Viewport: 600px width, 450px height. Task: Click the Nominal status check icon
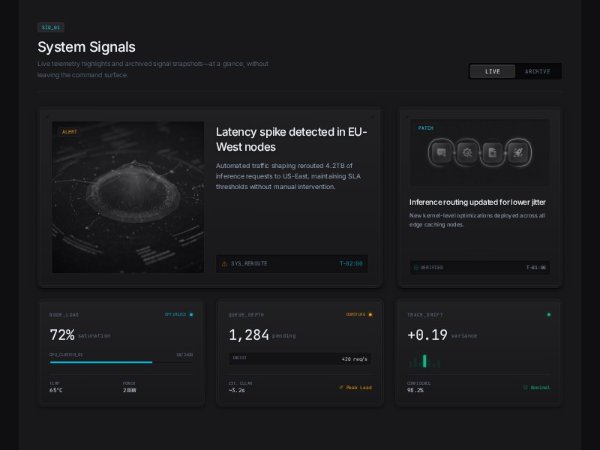point(525,387)
